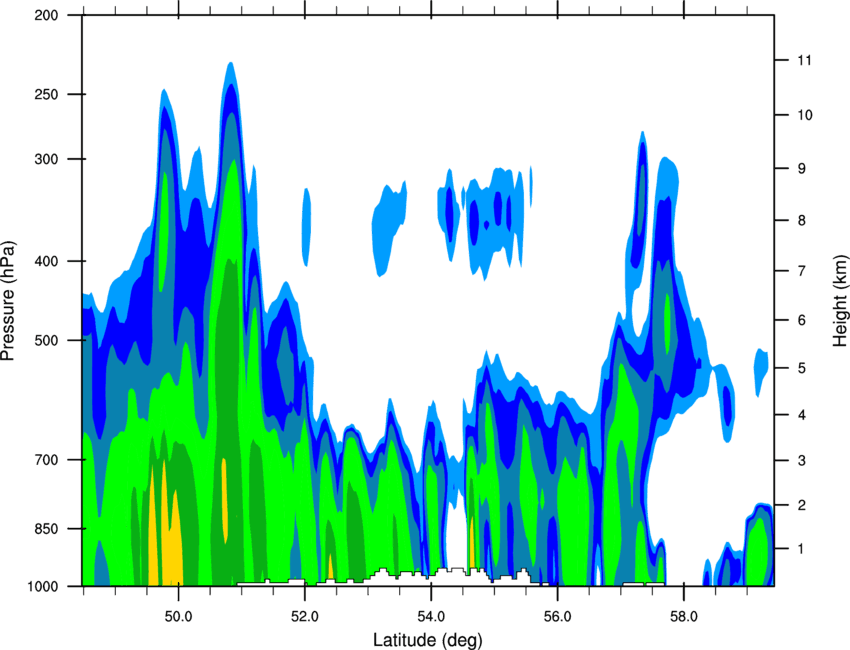Click the 1 km height label
Viewport: 850px width, 650px height.
(801, 549)
